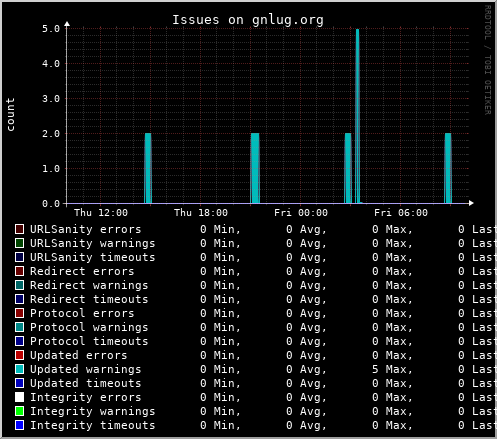The height and width of the screenshot is (439, 497).
Task: Click the 'Fri 00:00' time label
Action: pyautogui.click(x=301, y=213)
